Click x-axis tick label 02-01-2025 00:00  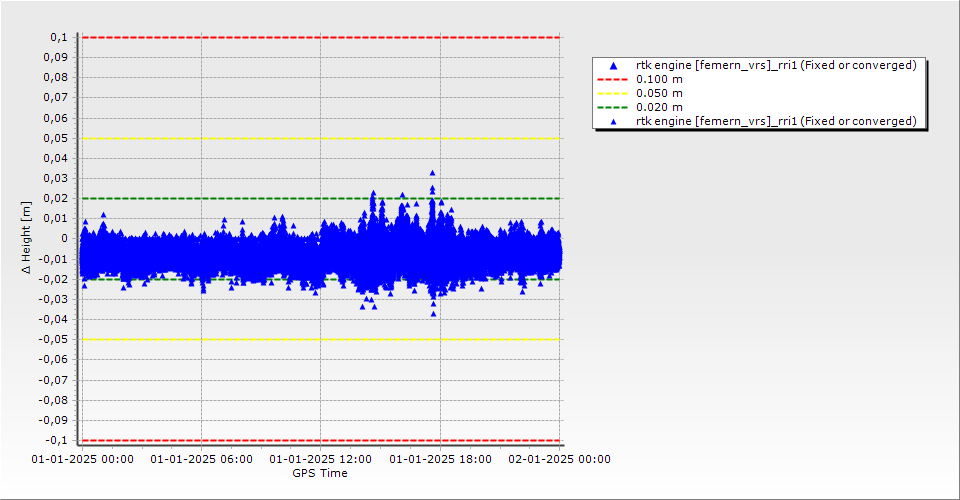[559, 460]
